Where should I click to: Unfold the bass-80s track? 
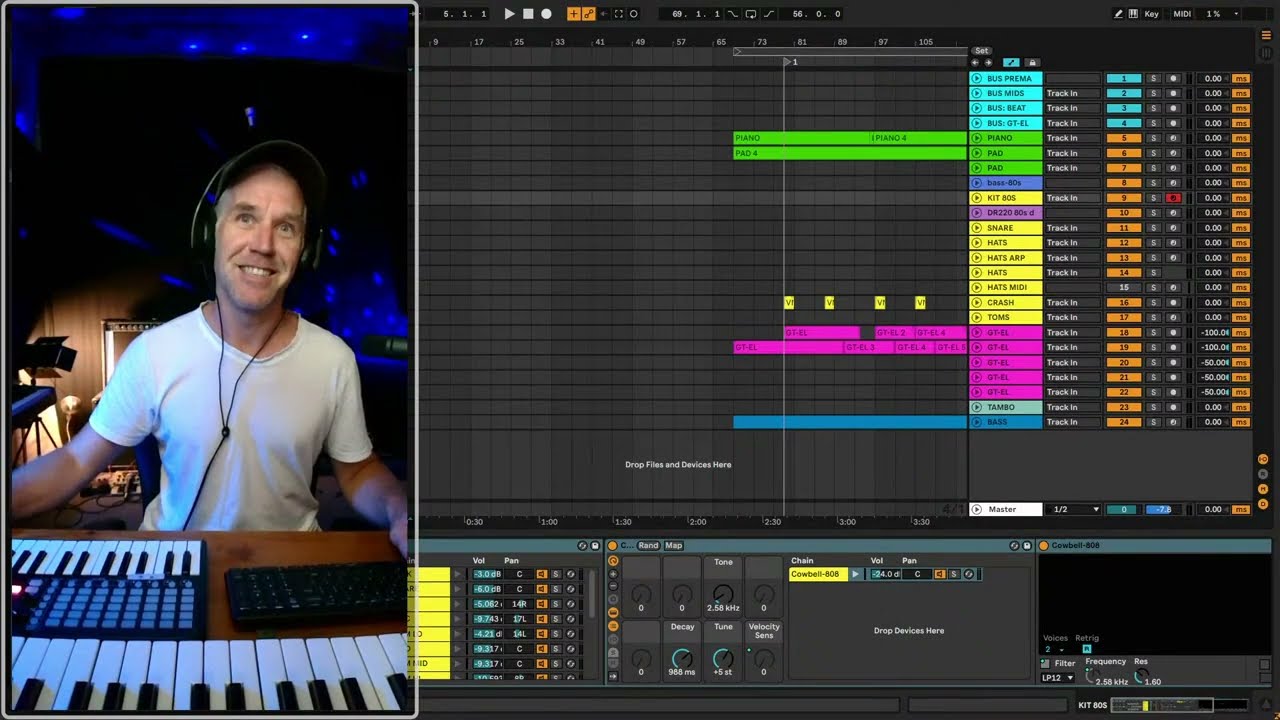(977, 183)
